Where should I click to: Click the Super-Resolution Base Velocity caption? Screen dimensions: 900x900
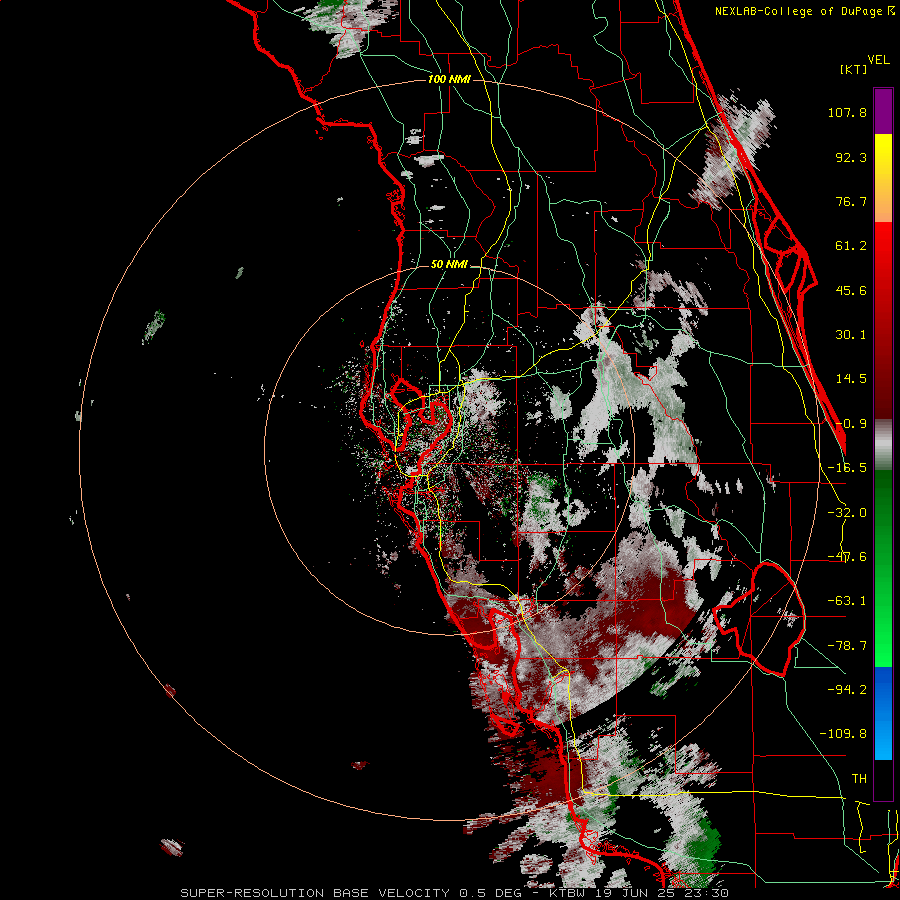click(455, 893)
